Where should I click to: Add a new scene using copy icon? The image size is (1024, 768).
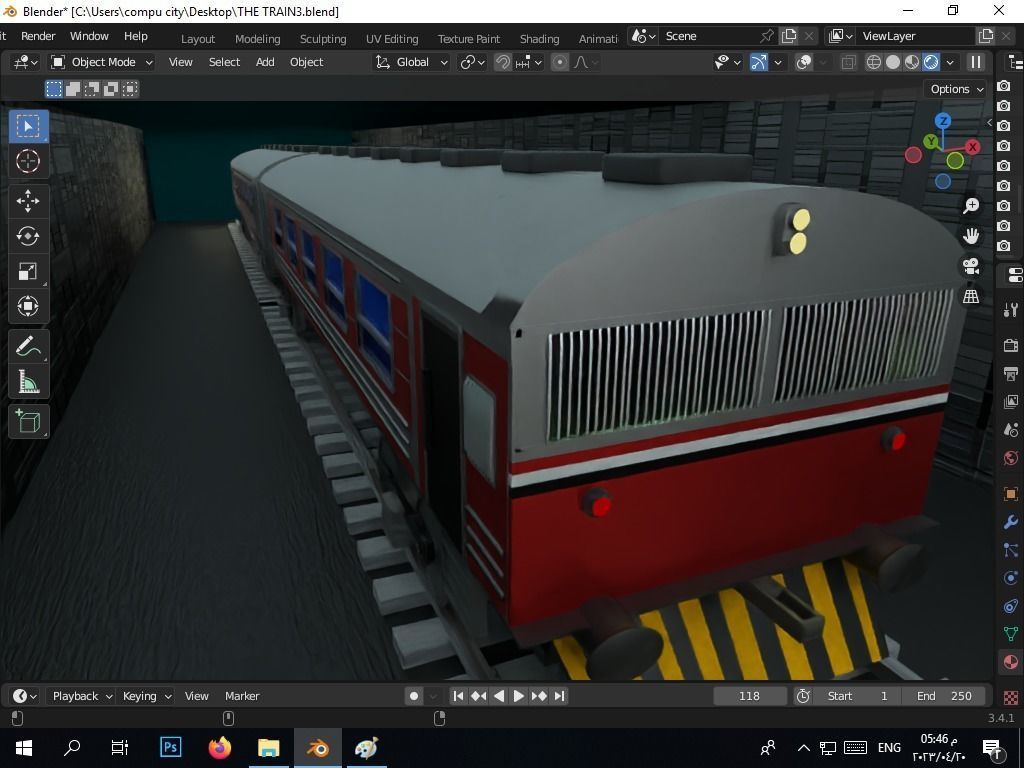point(789,36)
